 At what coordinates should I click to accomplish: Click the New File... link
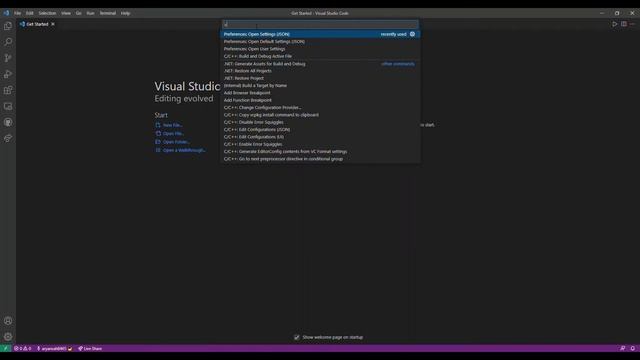pyautogui.click(x=173, y=125)
